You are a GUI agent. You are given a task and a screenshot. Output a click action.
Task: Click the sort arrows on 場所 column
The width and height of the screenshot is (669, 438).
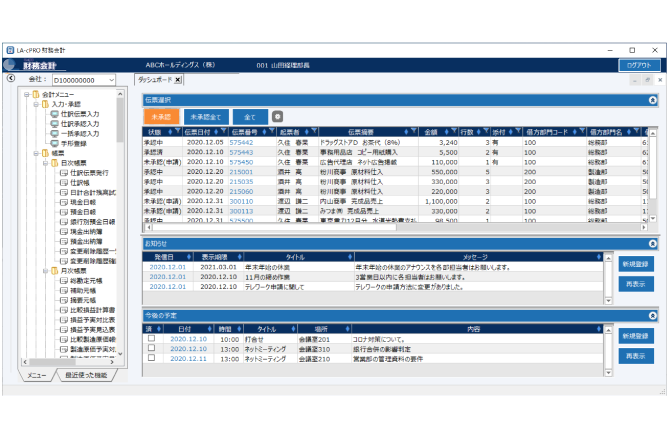click(x=347, y=329)
